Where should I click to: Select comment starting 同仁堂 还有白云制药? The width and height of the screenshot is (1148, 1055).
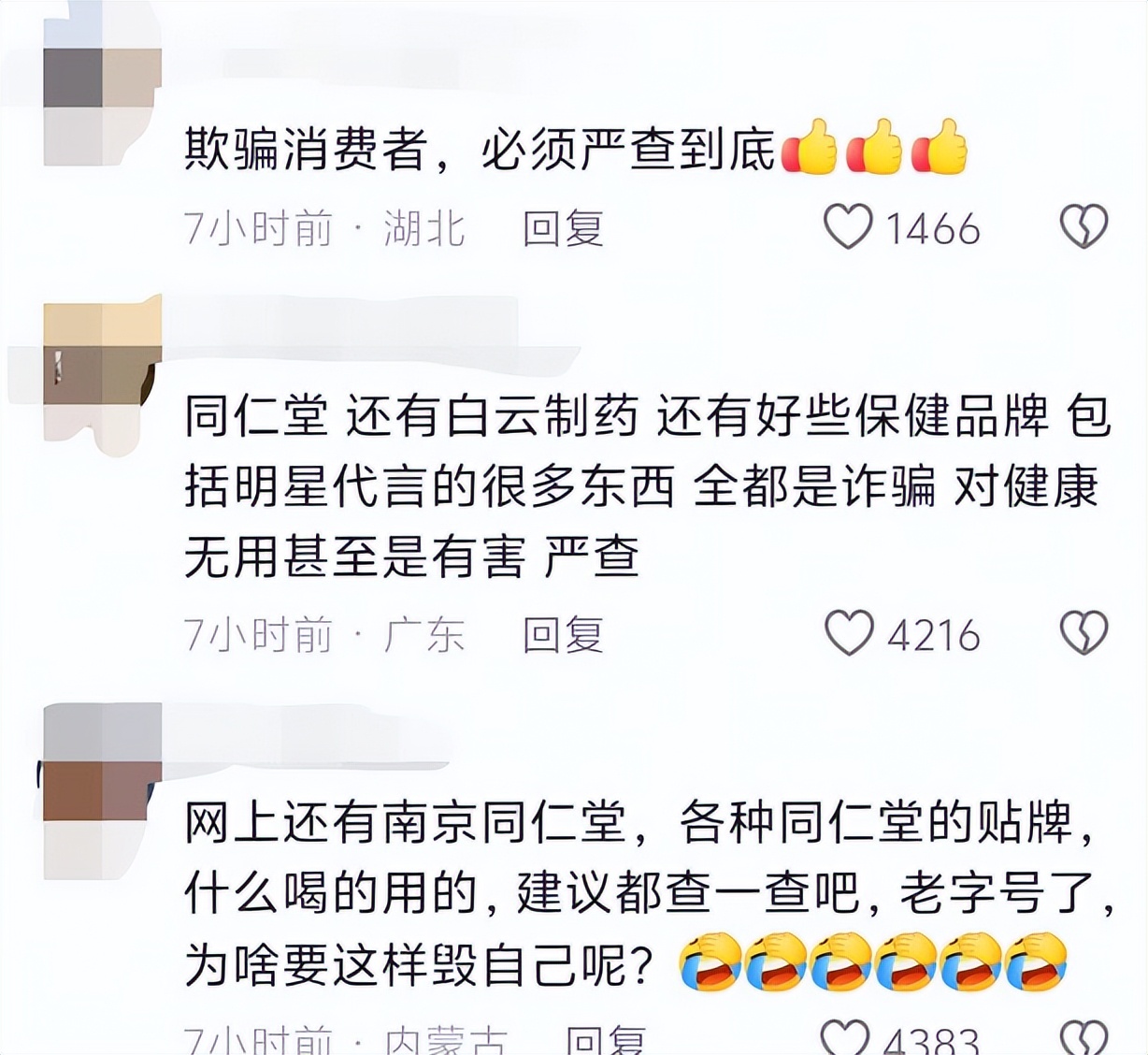tap(647, 487)
